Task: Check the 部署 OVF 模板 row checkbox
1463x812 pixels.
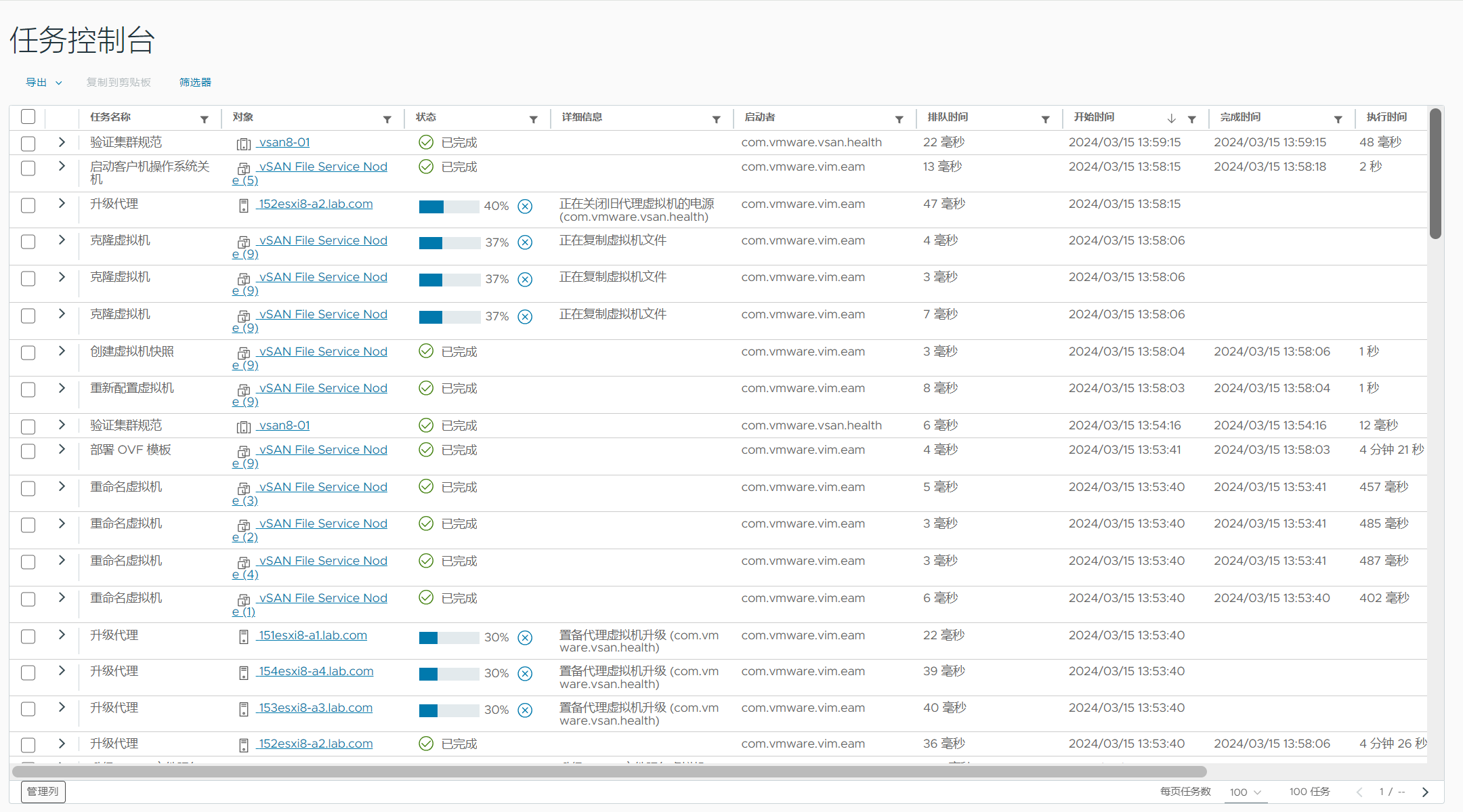Action: (x=28, y=451)
